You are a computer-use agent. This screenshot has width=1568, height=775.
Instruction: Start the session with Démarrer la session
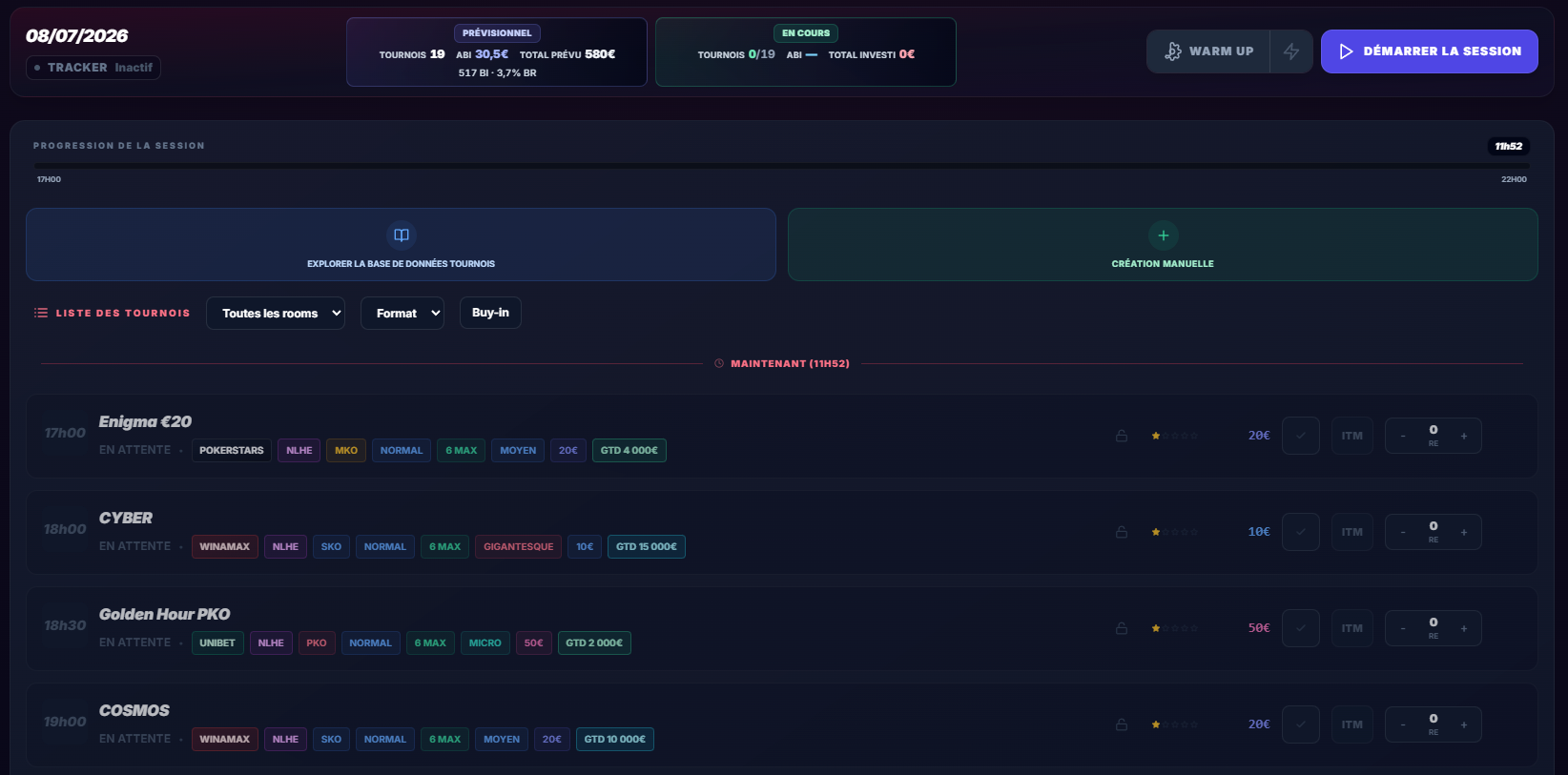(x=1430, y=51)
